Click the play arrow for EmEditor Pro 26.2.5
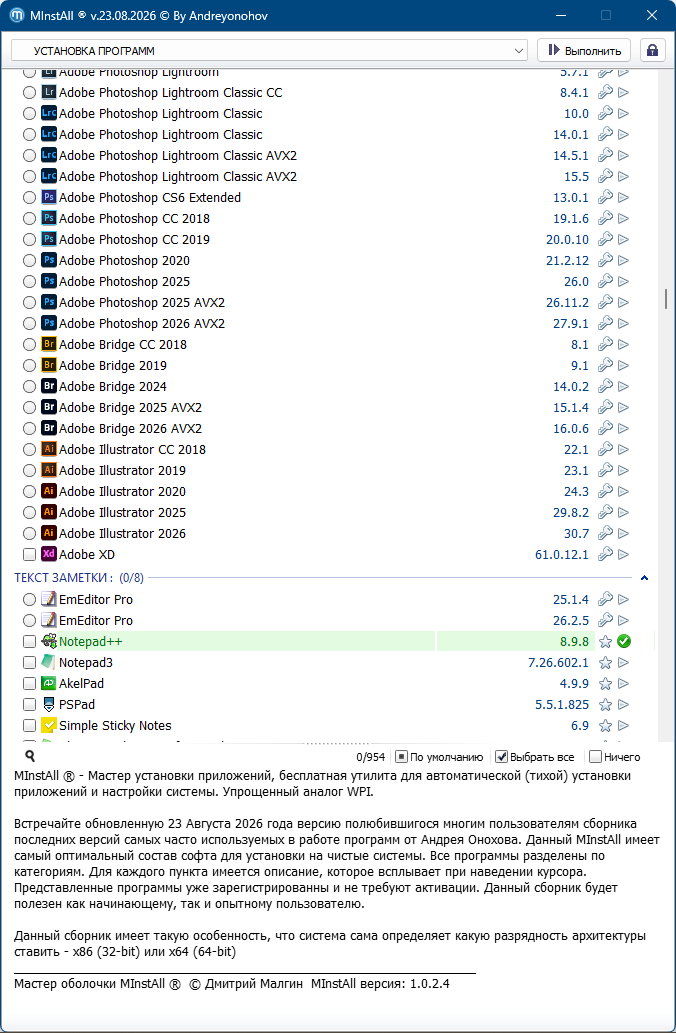 pos(623,621)
